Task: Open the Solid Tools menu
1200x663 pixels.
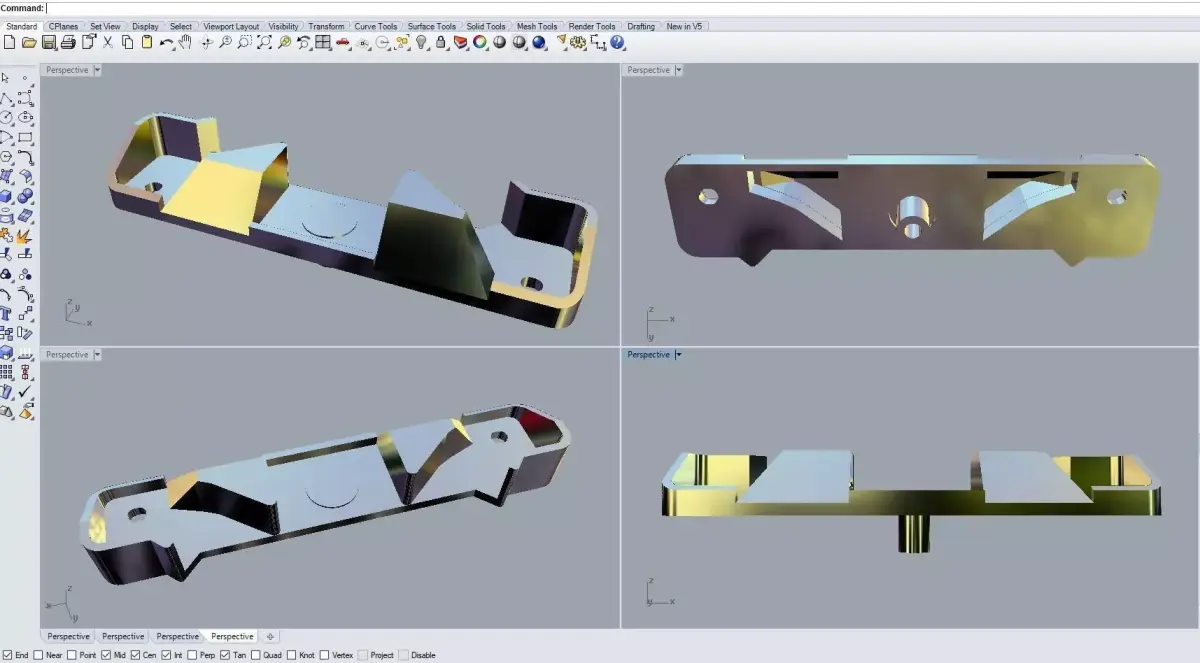Action: tap(486, 26)
